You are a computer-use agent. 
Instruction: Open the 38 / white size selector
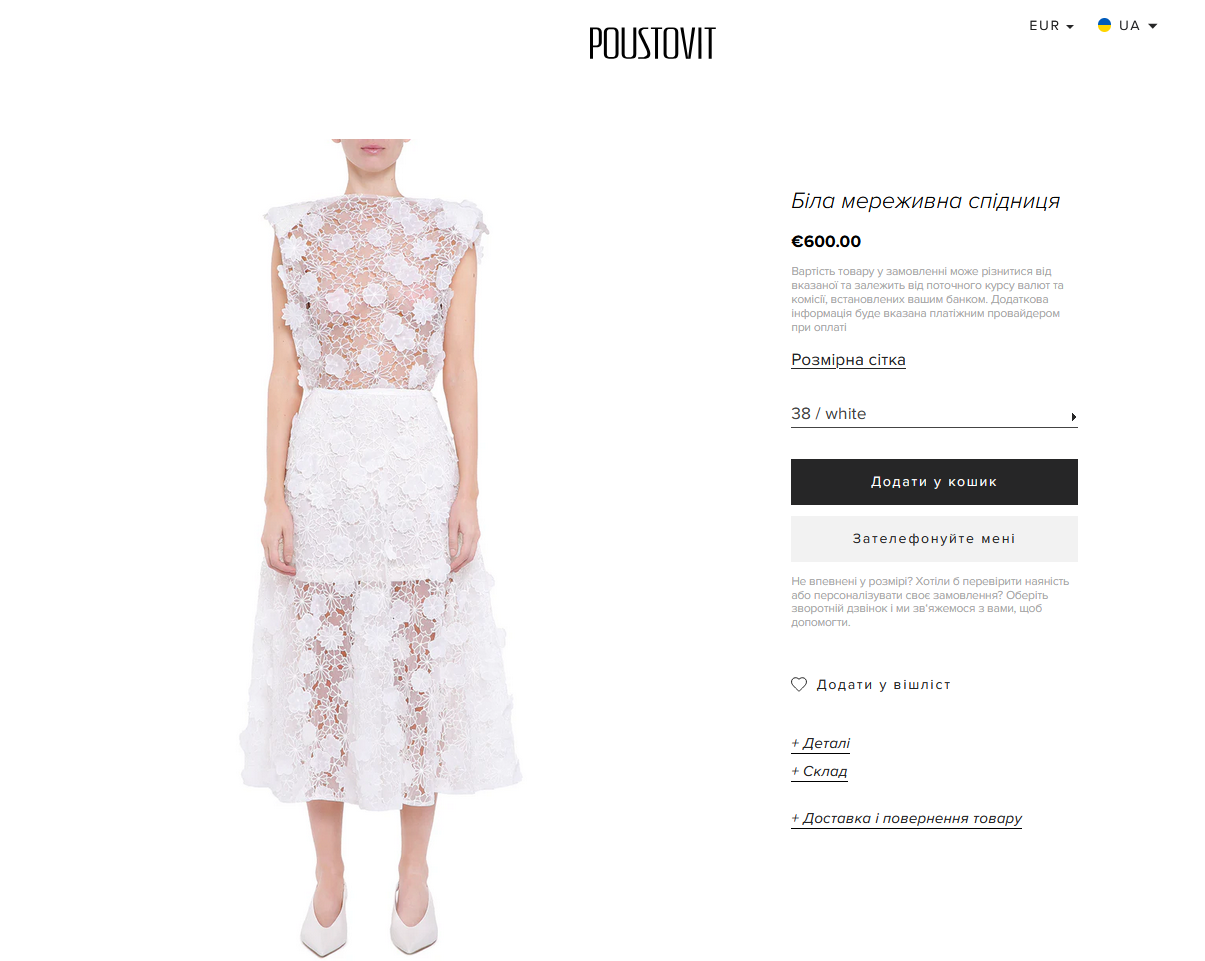point(934,414)
